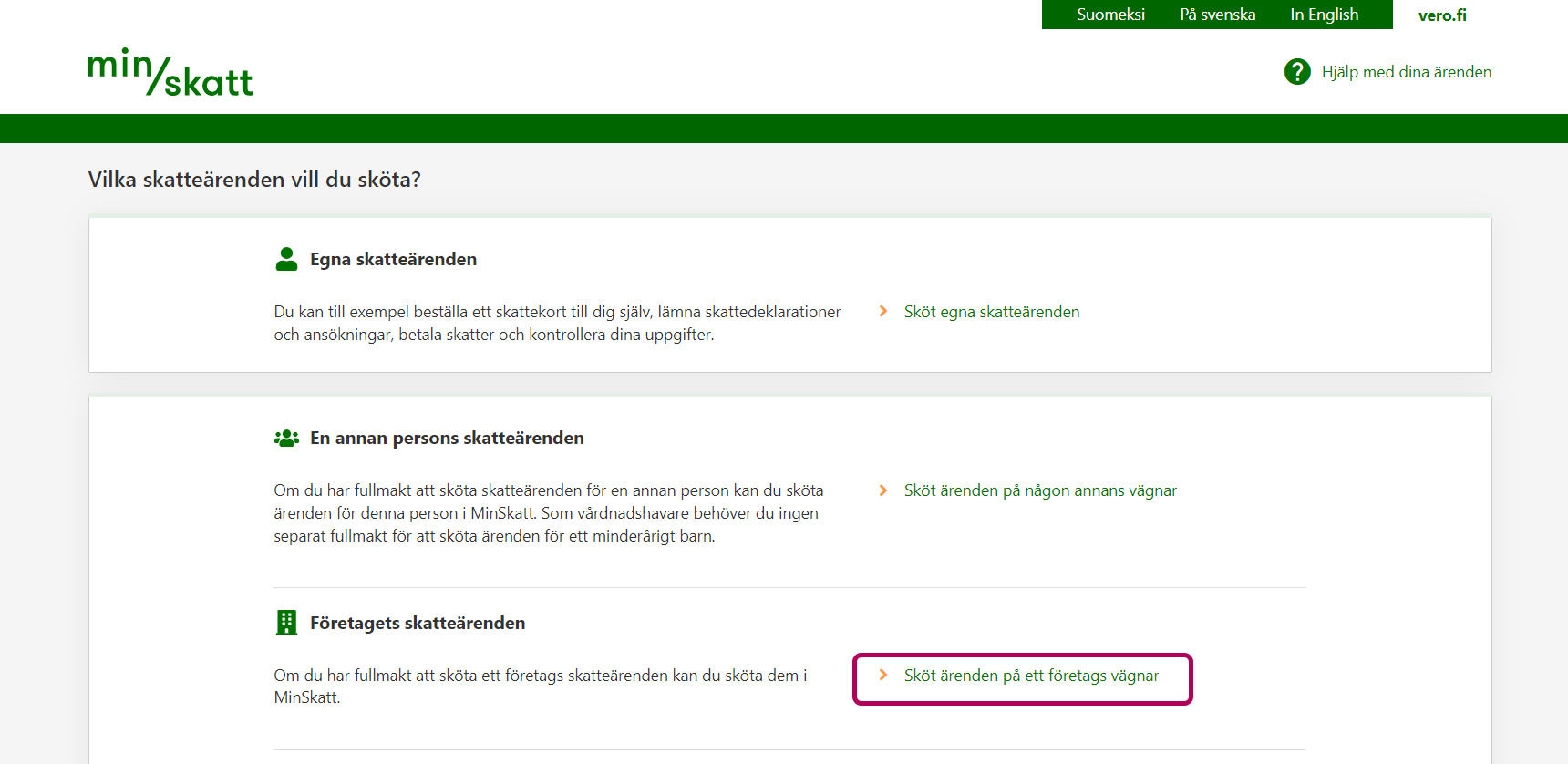Switch language to Suomeksi
Viewport: 1568px width, 764px height.
click(1109, 15)
